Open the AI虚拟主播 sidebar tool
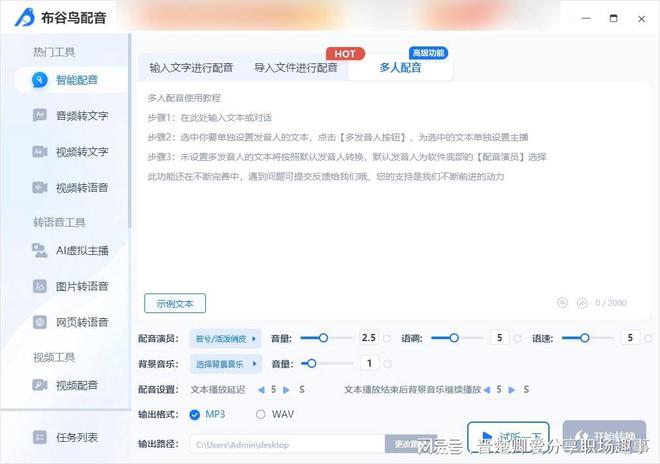The width and height of the screenshot is (660, 464). click(71, 251)
